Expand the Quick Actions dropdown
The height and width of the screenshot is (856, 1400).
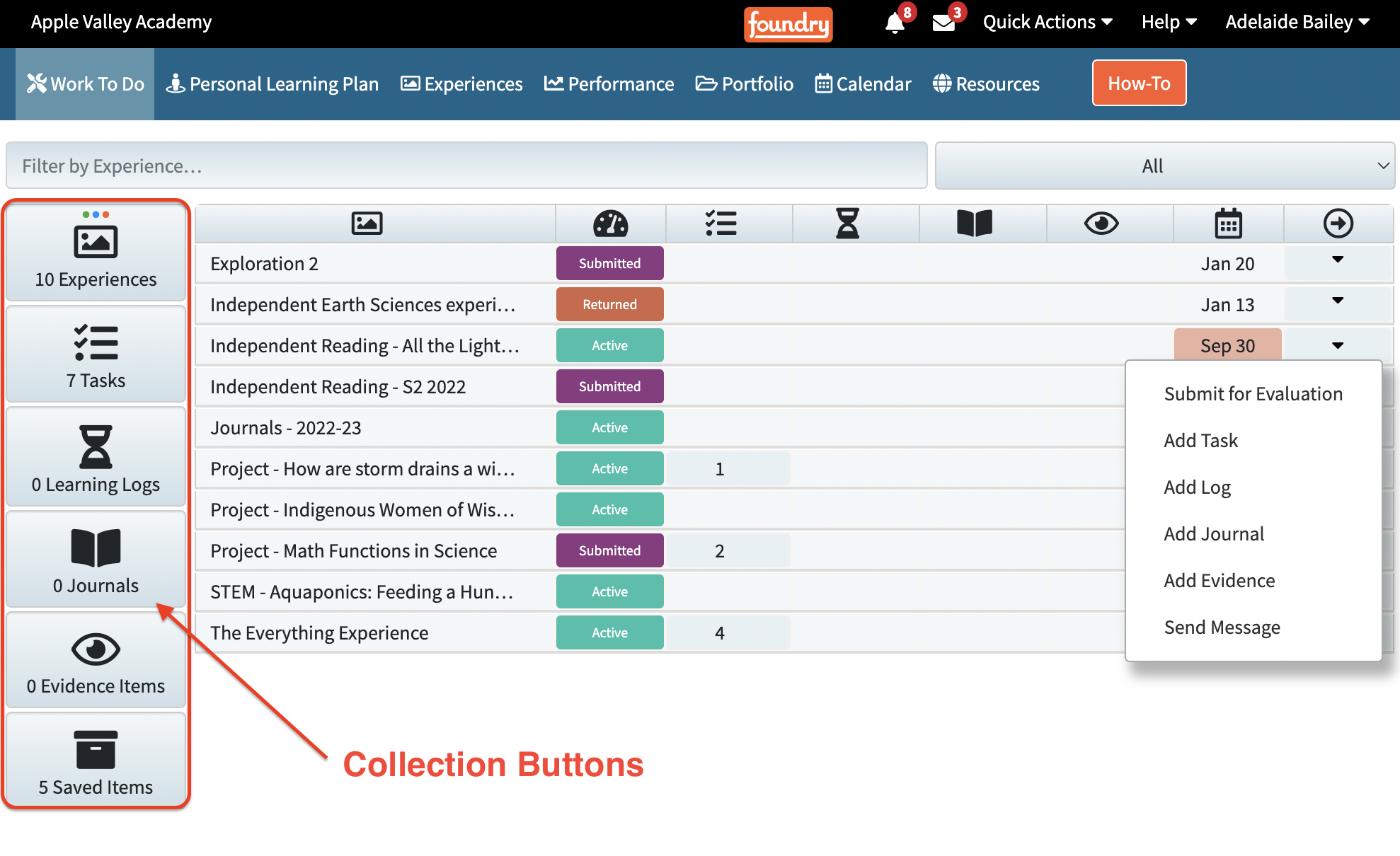[1047, 23]
